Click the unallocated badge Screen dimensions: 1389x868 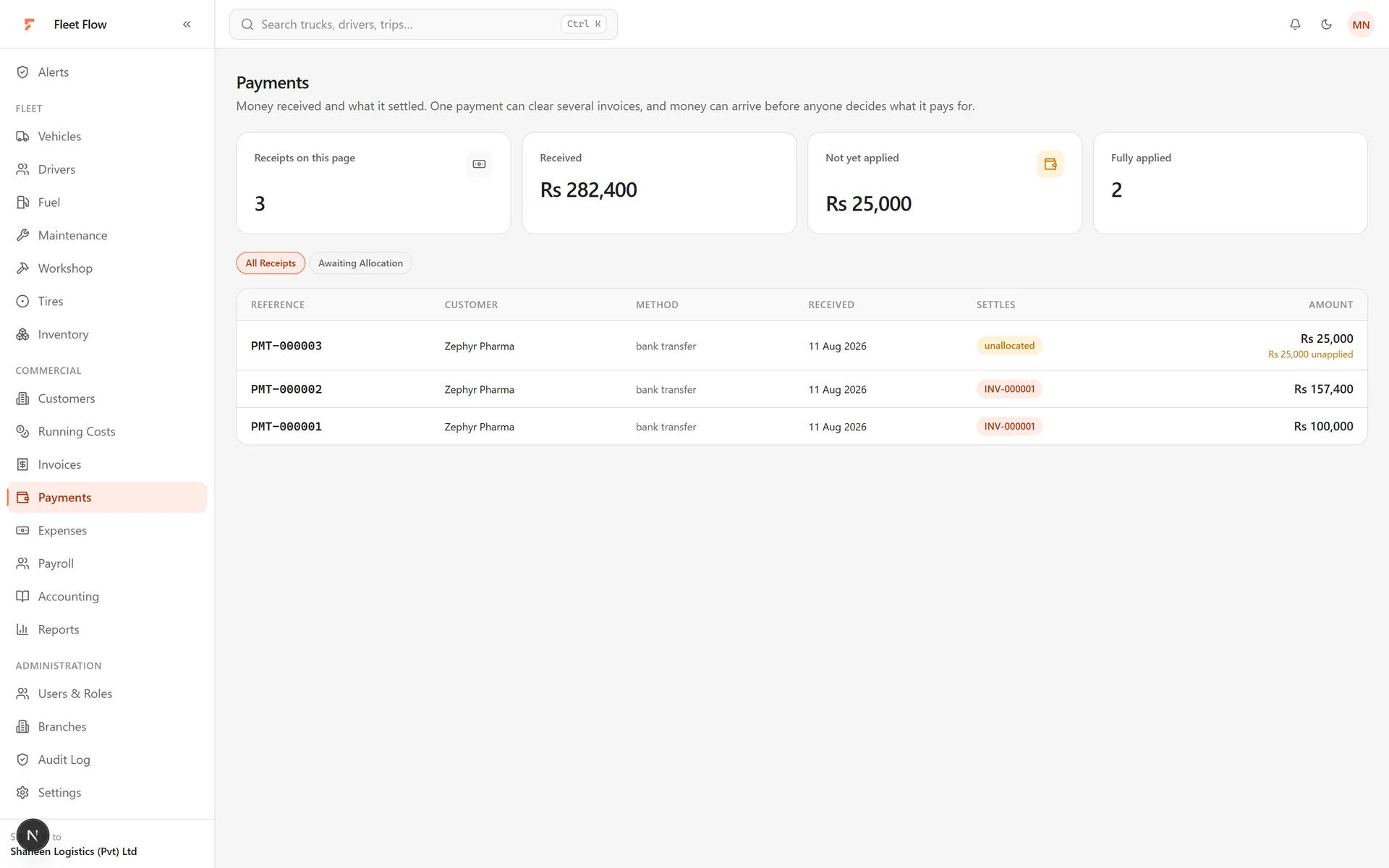tap(1009, 346)
